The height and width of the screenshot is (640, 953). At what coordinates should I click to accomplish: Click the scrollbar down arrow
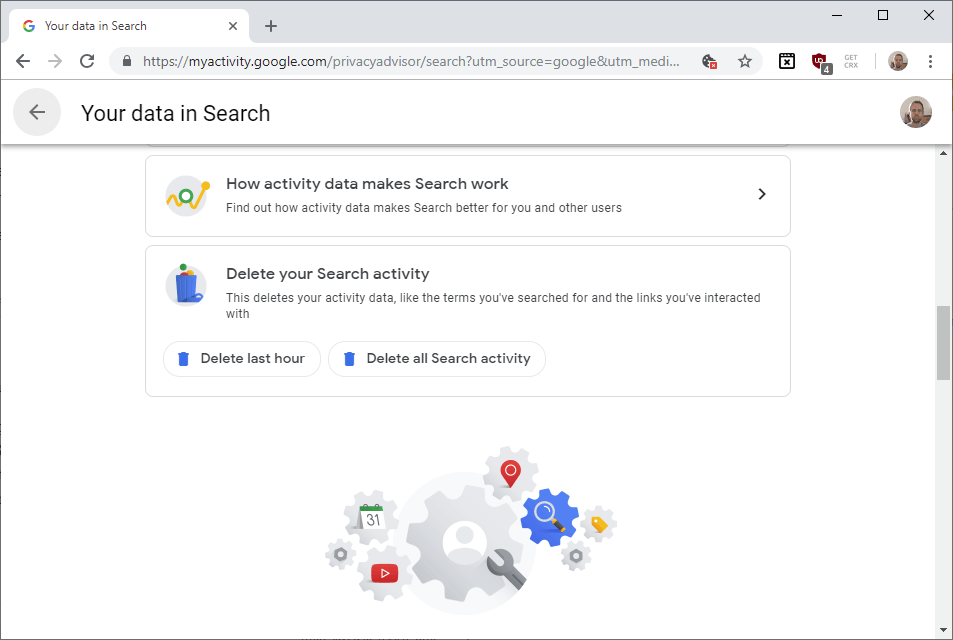coord(943,631)
